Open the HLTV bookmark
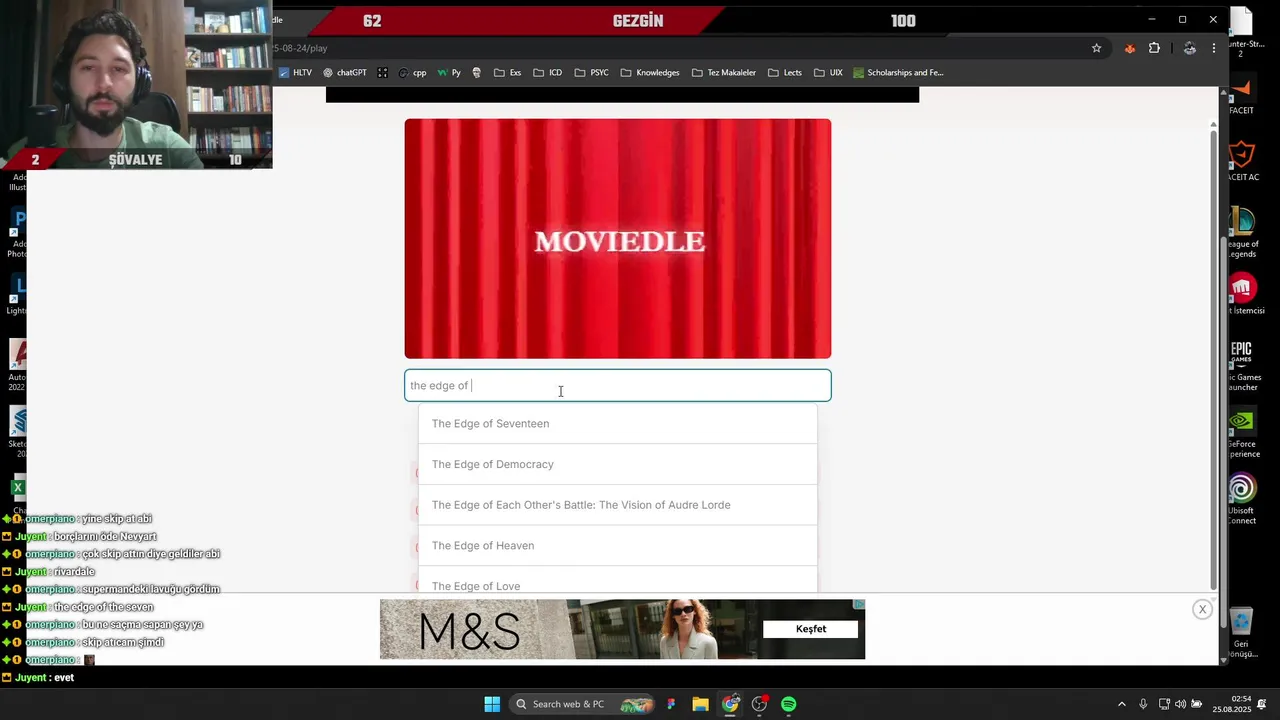The image size is (1280, 720). point(295,72)
